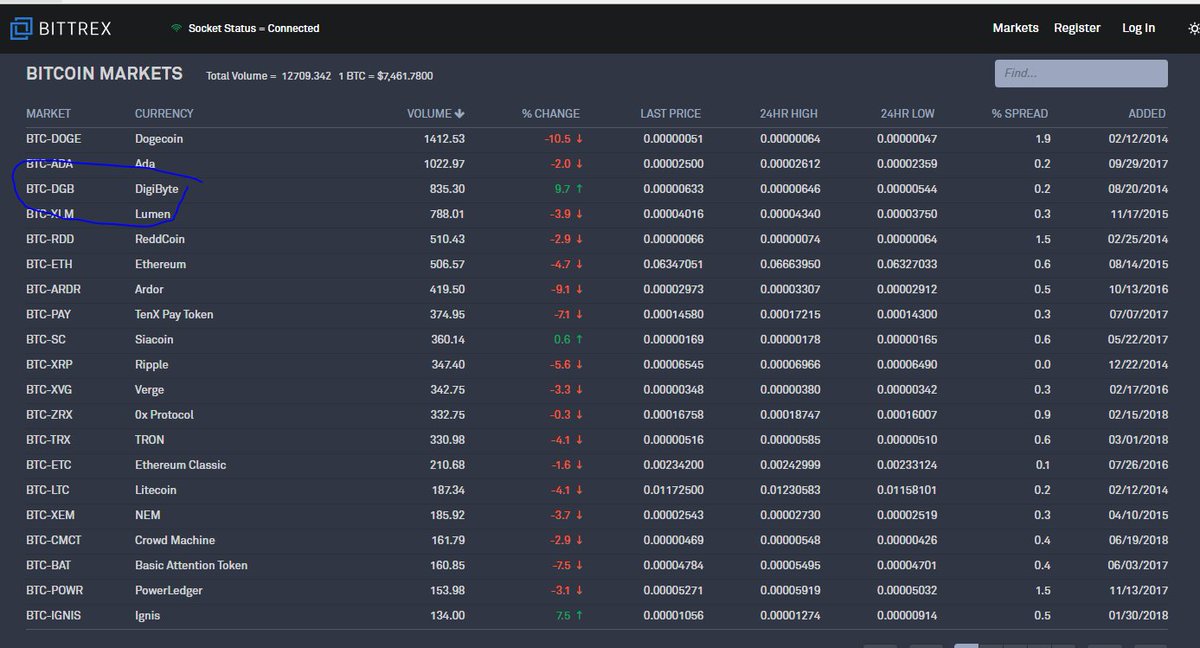Click the green socket status wifi icon
This screenshot has width=1200, height=648.
[176, 29]
